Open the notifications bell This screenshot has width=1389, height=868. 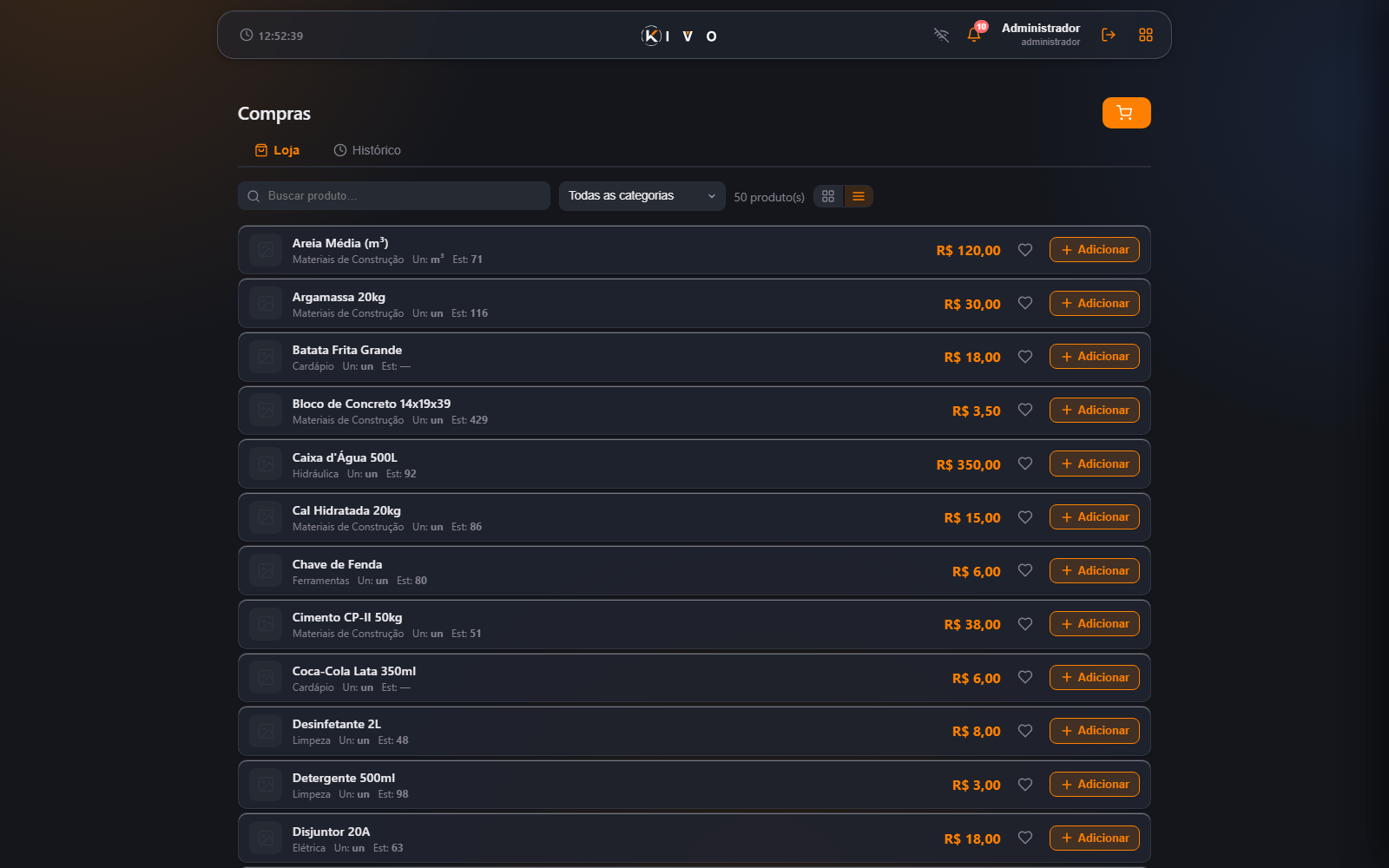974,35
